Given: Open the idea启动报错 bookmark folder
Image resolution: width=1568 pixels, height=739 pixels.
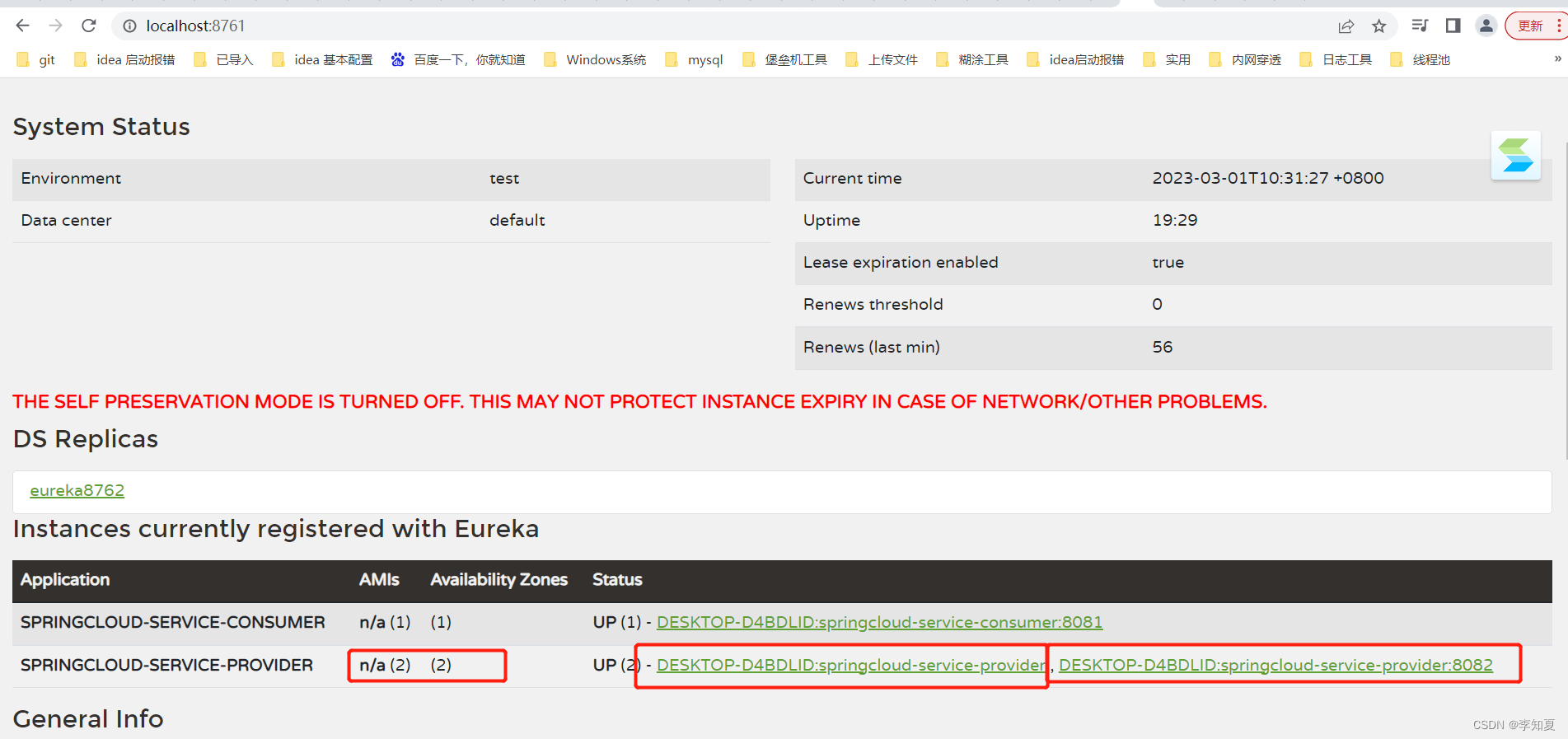Looking at the screenshot, I should point(1075,59).
